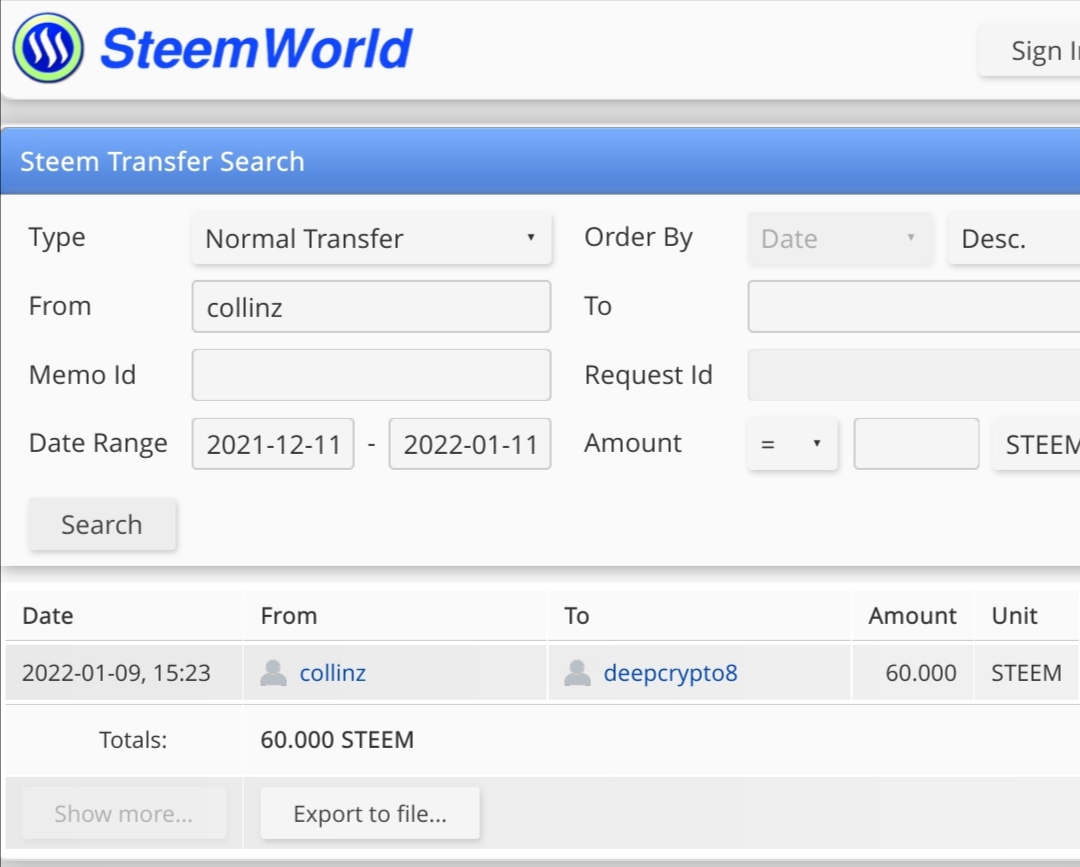
Task: Click the avatar icon beside deepcrypto8
Action: (x=577, y=673)
